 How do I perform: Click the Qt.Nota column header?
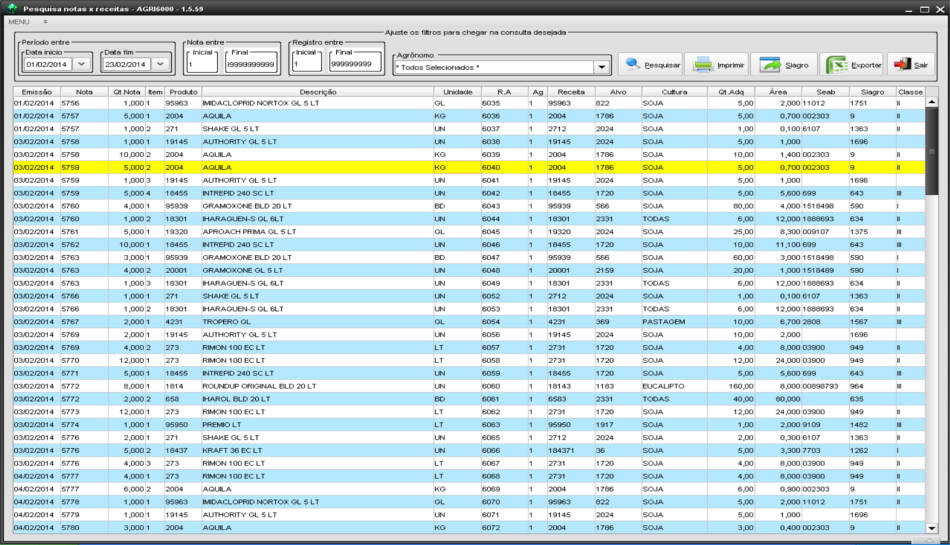tap(127, 92)
